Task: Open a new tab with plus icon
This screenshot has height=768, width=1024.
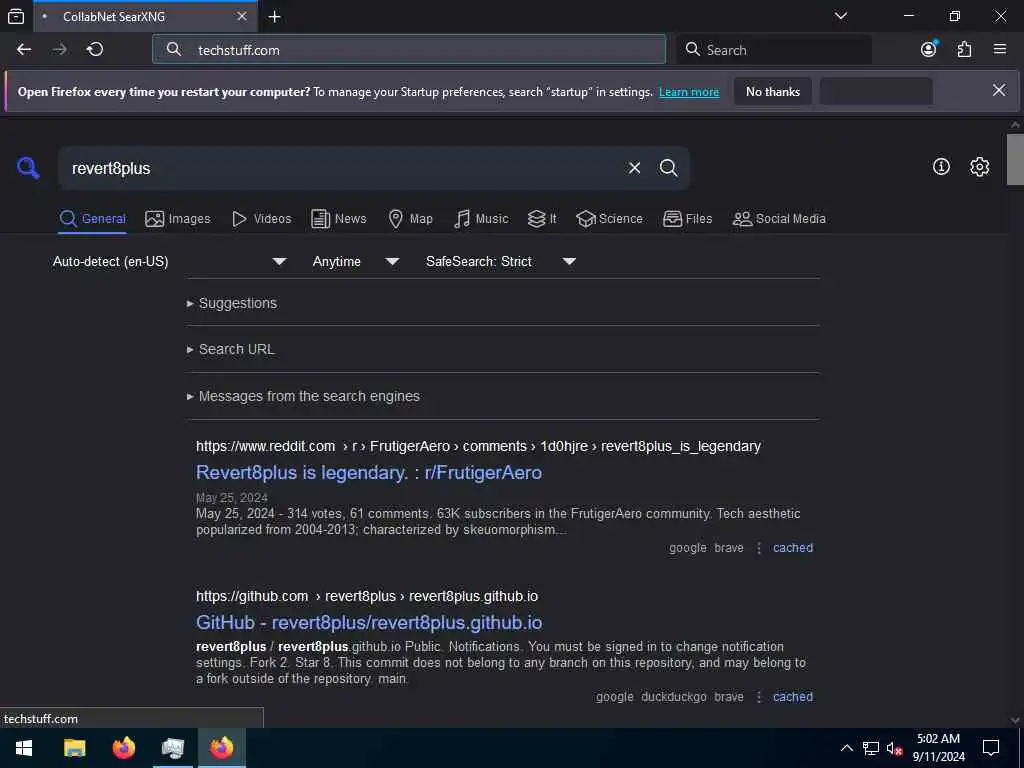Action: click(x=274, y=16)
